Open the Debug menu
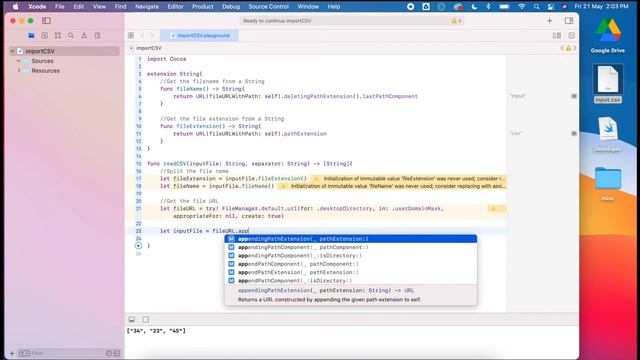The height and width of the screenshot is (360, 640). tap(231, 7)
